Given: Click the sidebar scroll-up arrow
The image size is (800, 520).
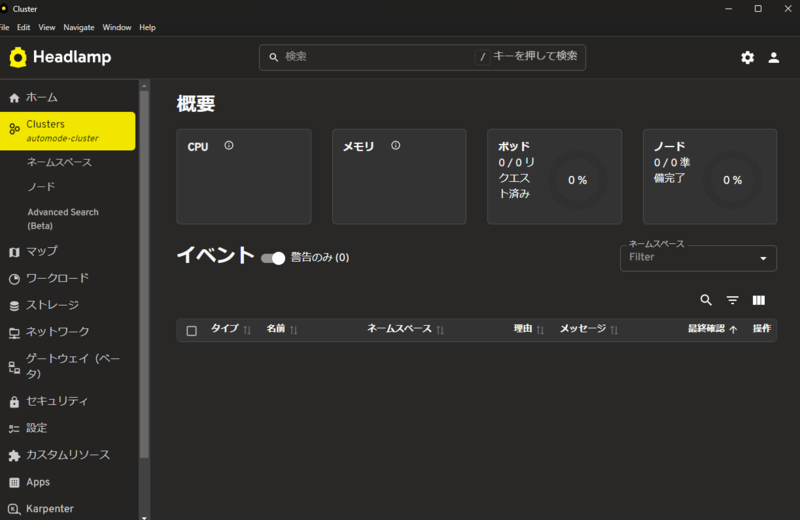Looking at the screenshot, I should (x=144, y=86).
